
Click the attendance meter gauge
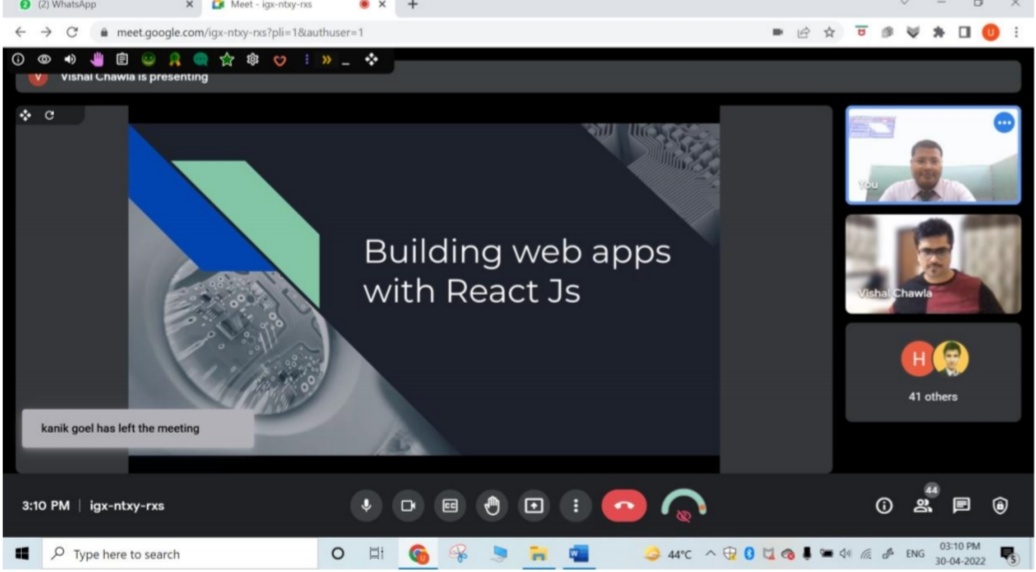[x=684, y=505]
